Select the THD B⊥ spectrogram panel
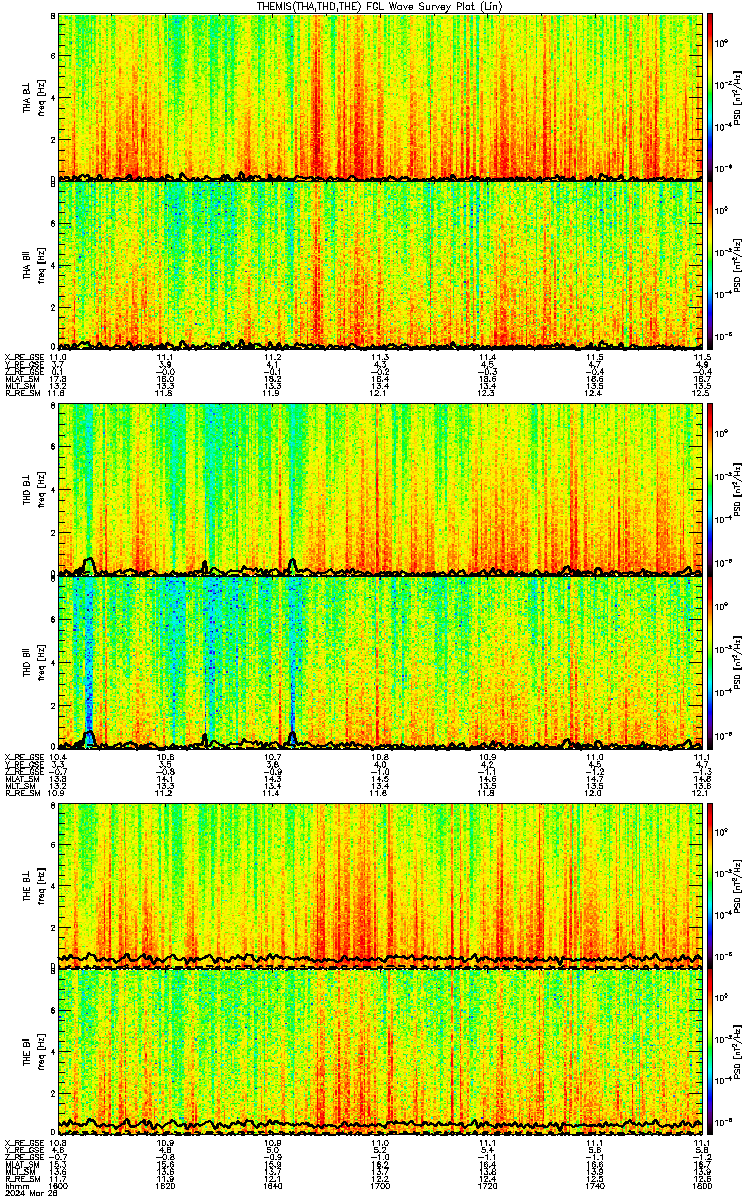The image size is (750, 1200). (381, 489)
